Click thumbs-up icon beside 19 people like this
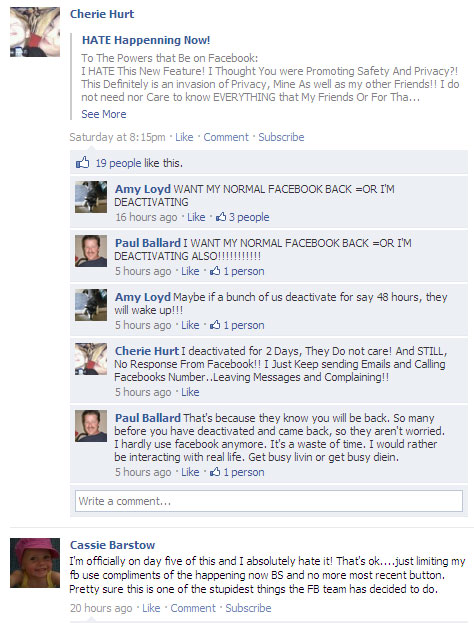This screenshot has width=474, height=623. pos(83,163)
